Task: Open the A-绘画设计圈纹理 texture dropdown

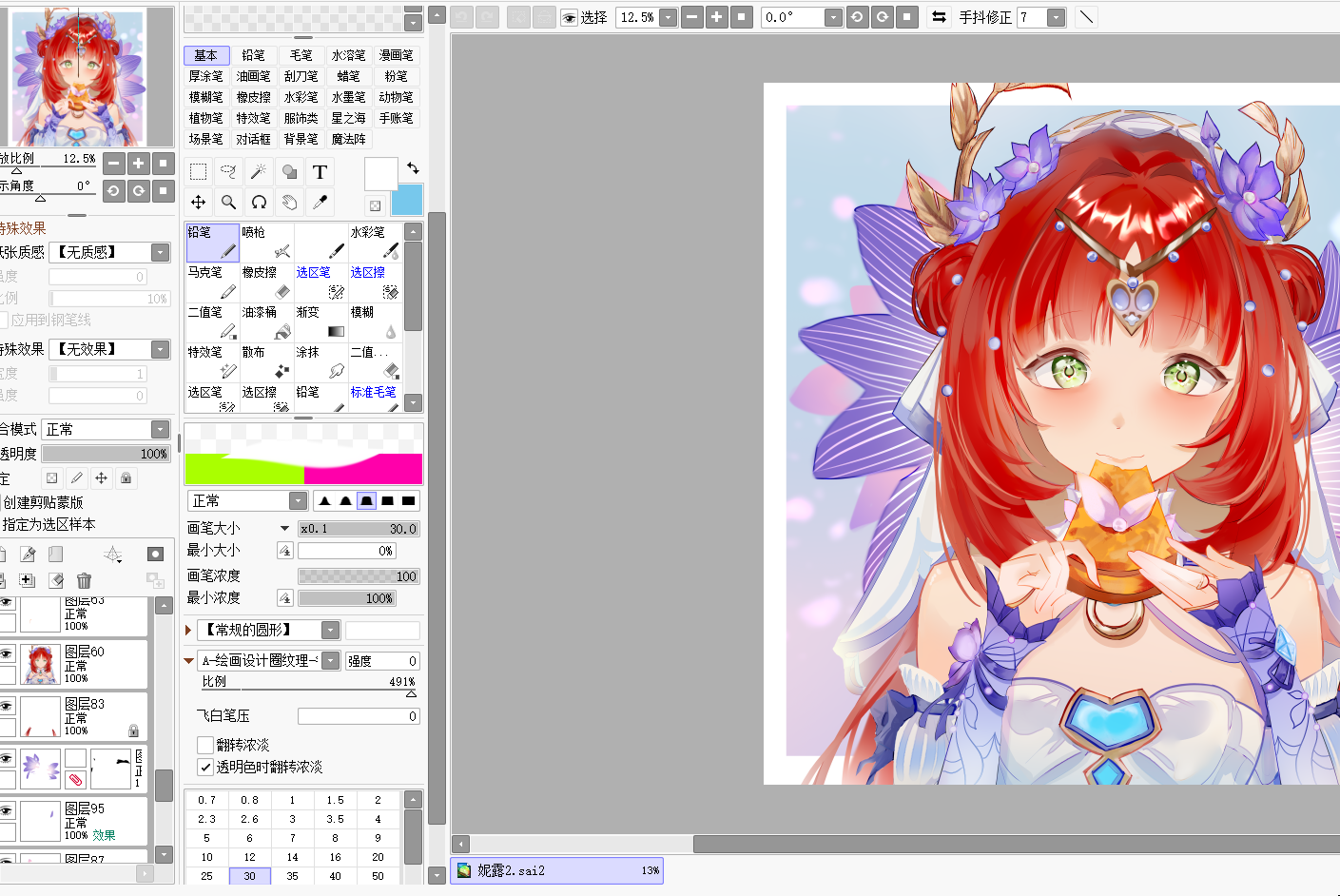Action: pos(330,660)
